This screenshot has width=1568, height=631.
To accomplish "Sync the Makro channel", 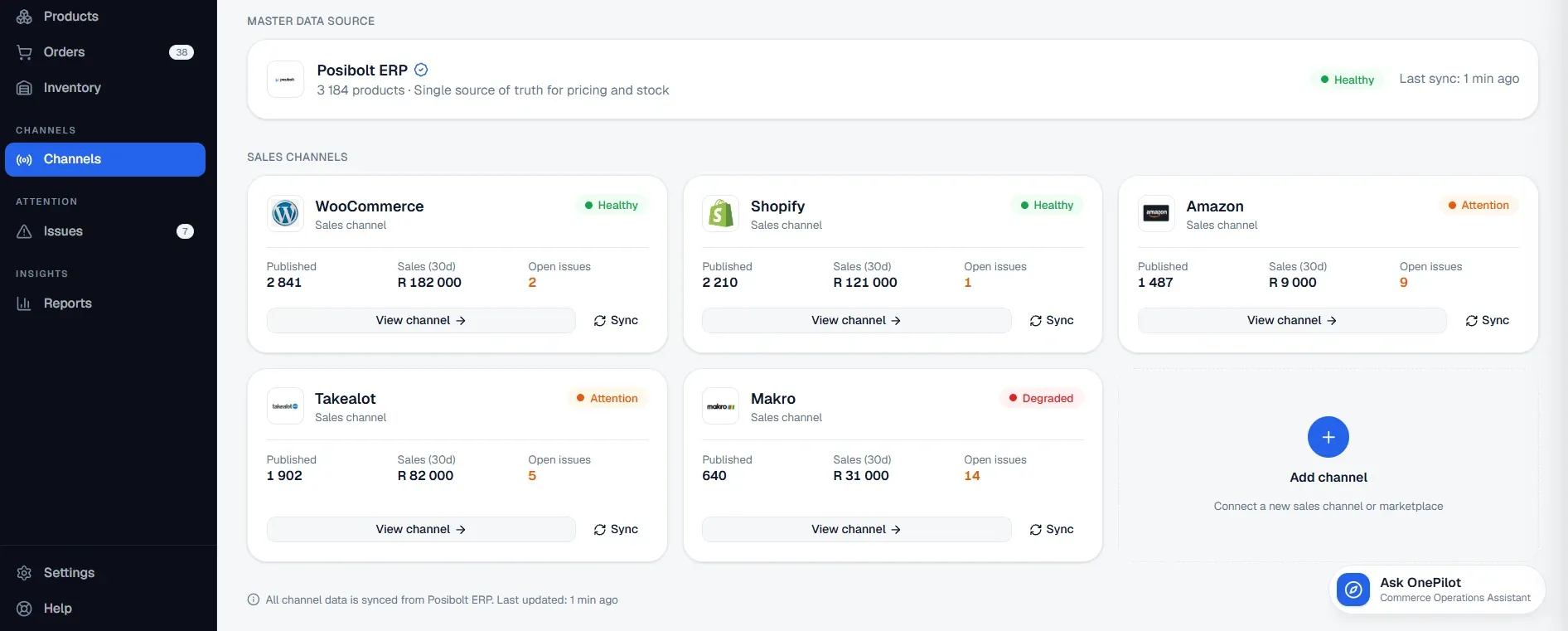I will [1052, 529].
